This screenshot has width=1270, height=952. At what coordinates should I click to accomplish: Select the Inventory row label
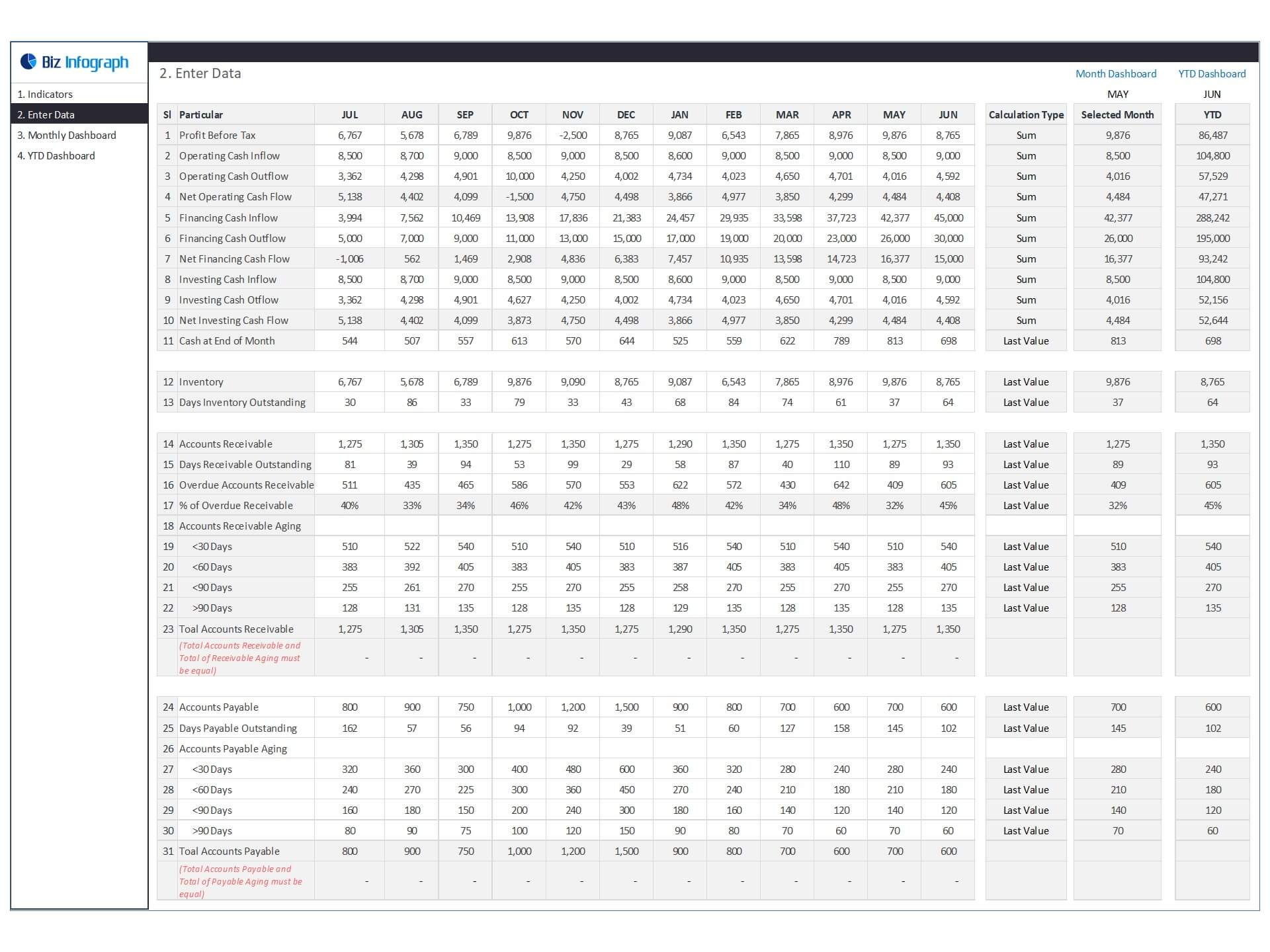[201, 381]
